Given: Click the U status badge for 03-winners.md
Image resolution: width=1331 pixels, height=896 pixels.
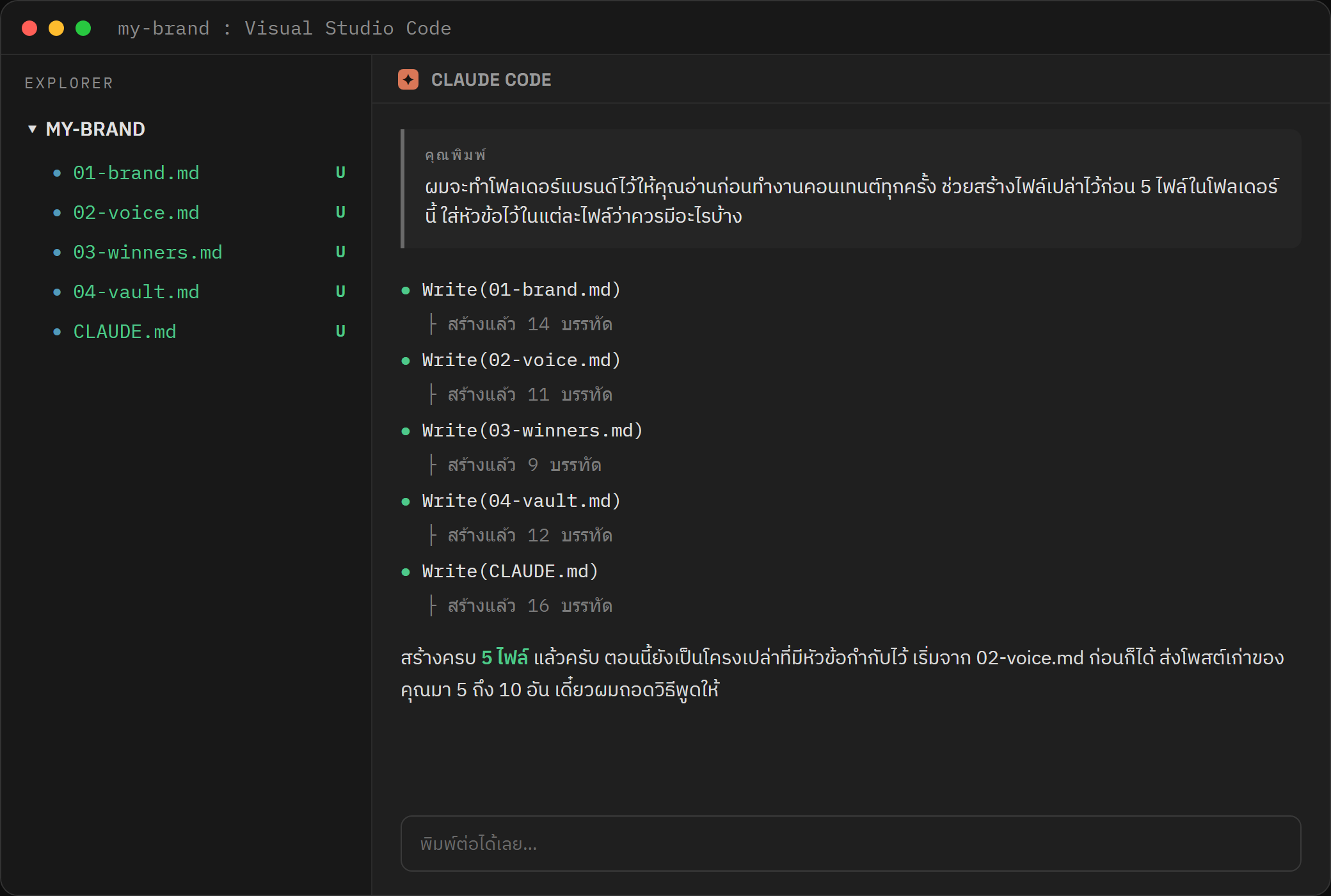Looking at the screenshot, I should coord(340,252).
